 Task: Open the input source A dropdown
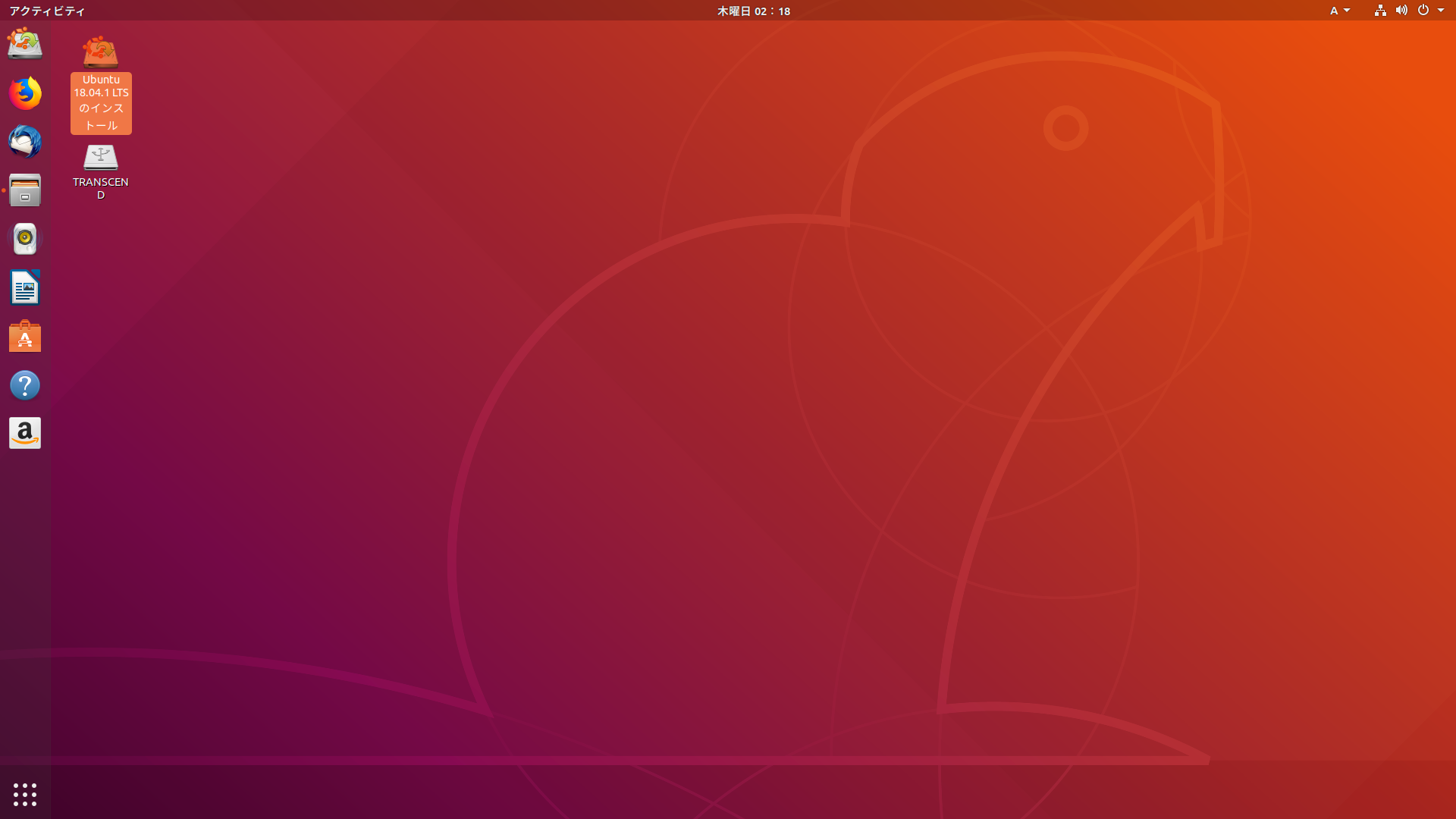tap(1340, 11)
